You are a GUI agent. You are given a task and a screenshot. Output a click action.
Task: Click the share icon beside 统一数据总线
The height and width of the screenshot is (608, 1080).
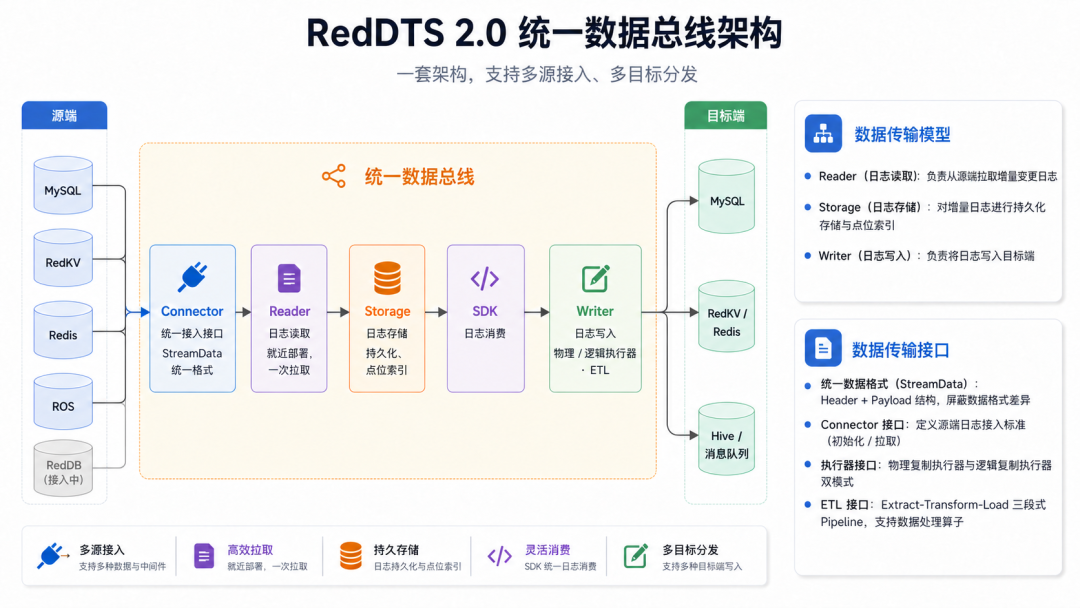334,176
